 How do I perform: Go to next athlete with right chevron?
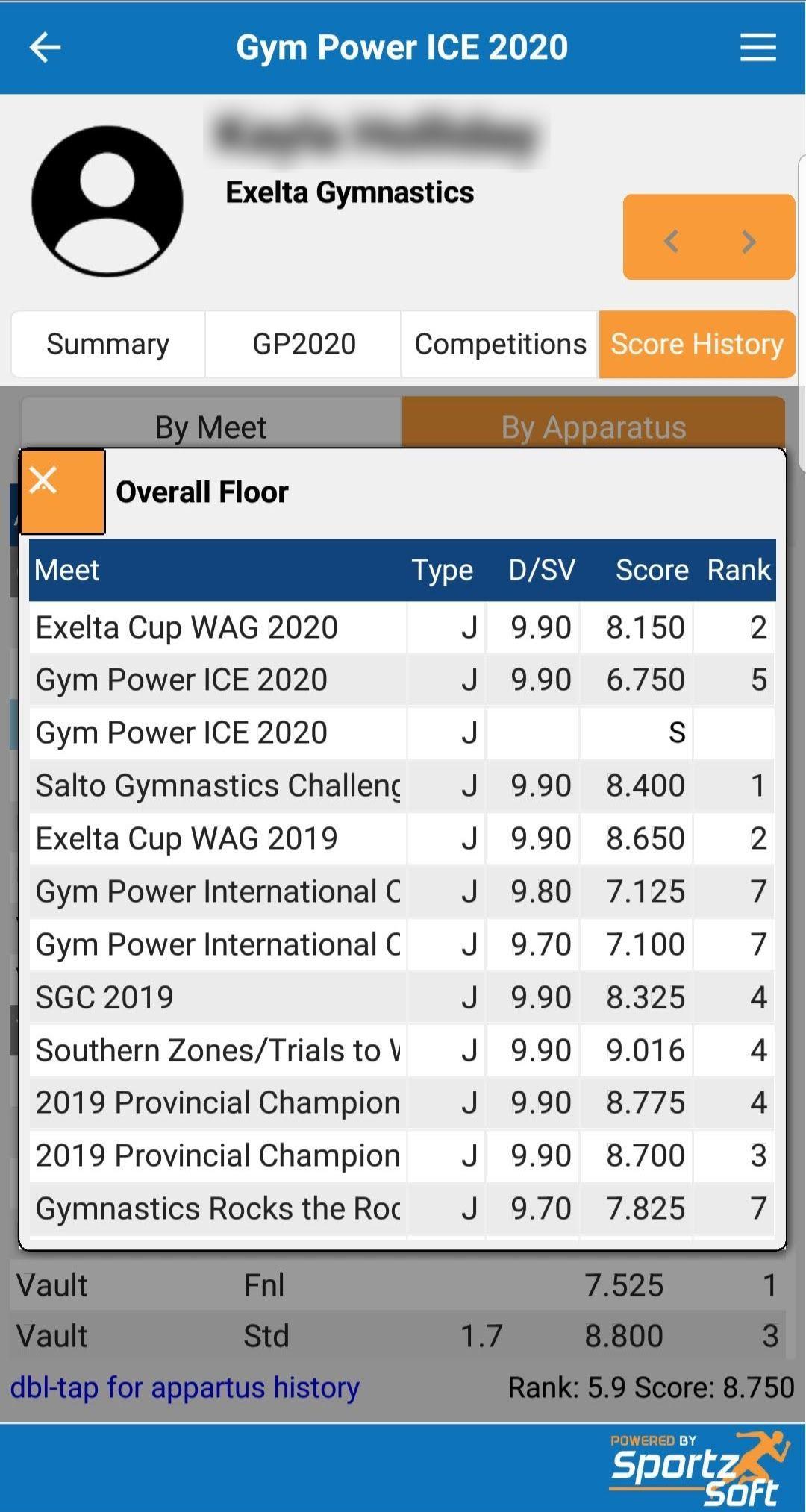(749, 241)
